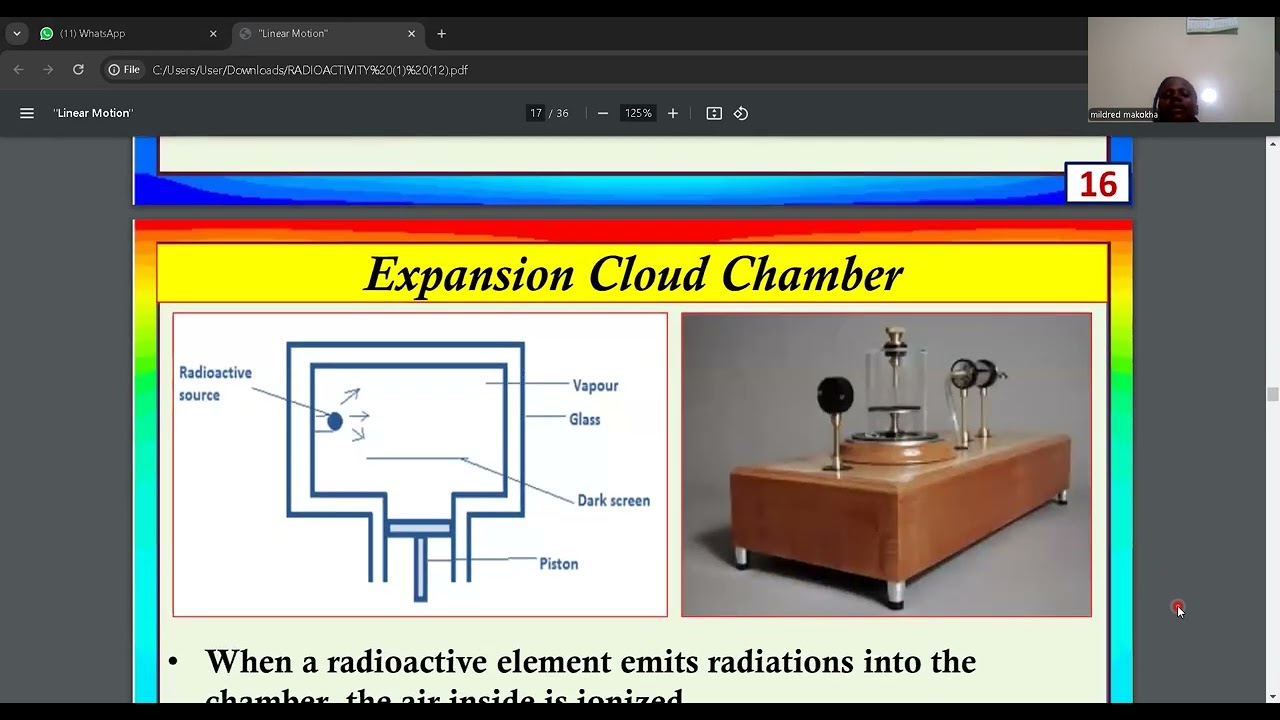The image size is (1280, 720).
Task: Click the "Linear Motion" PDF title text
Action: [x=93, y=113]
